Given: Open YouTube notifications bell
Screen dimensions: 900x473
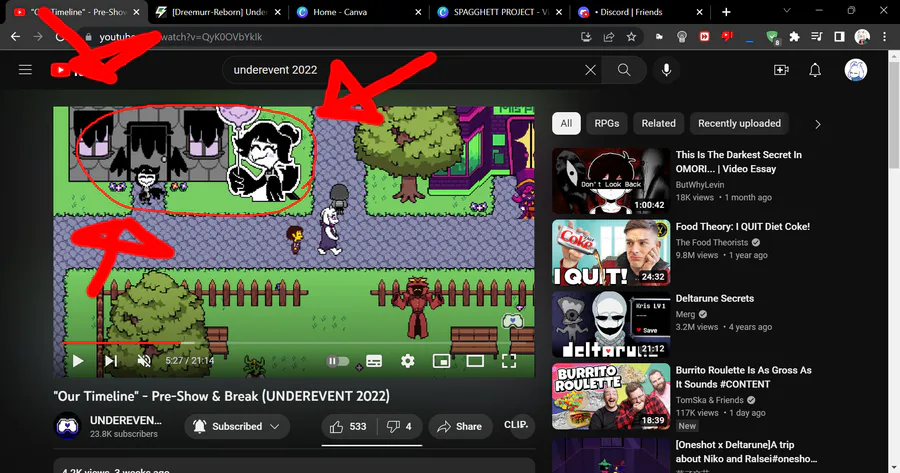Looking at the screenshot, I should (814, 70).
